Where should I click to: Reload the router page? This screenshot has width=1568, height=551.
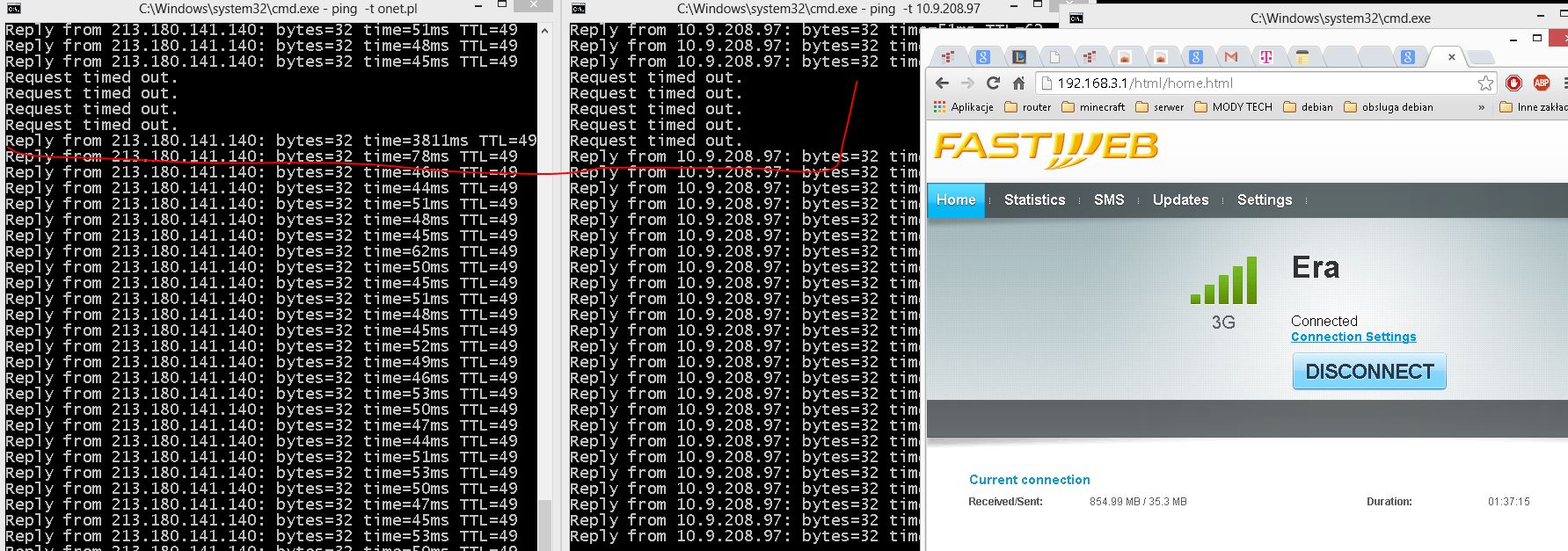[x=993, y=83]
